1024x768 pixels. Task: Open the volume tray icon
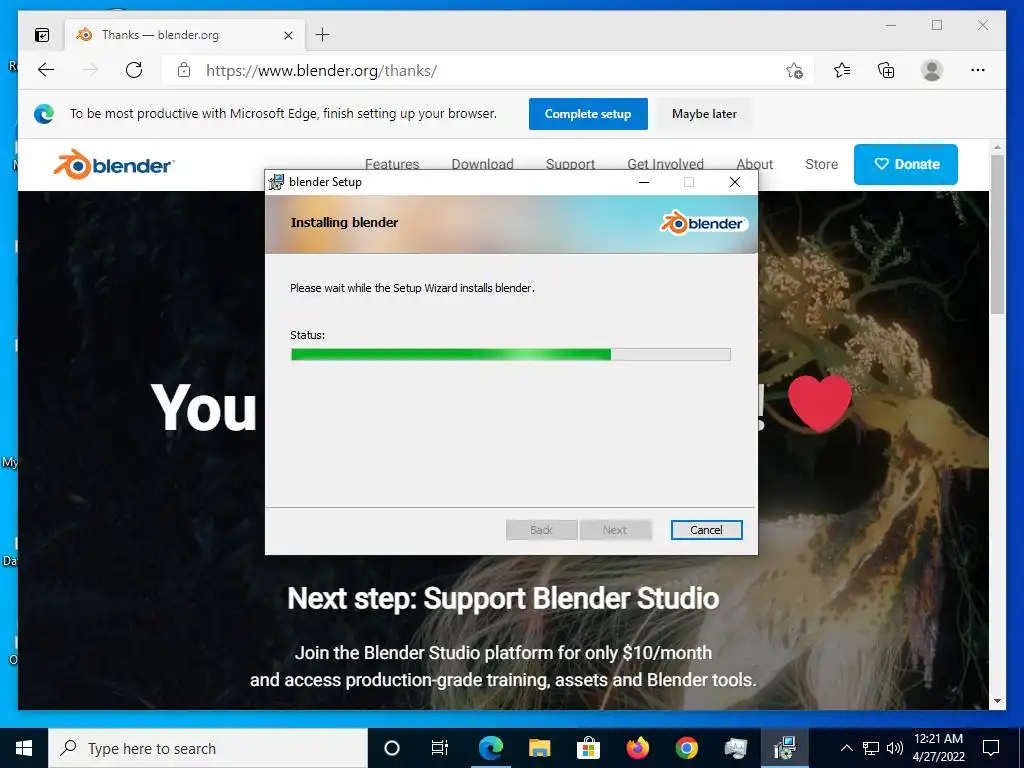[x=895, y=748]
